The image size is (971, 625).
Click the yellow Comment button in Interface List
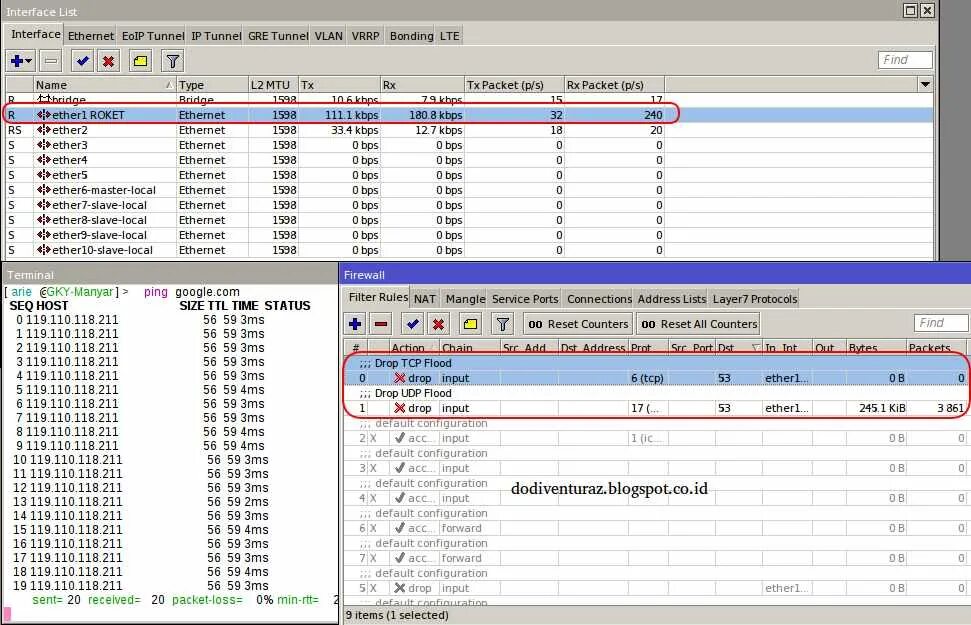(x=141, y=61)
